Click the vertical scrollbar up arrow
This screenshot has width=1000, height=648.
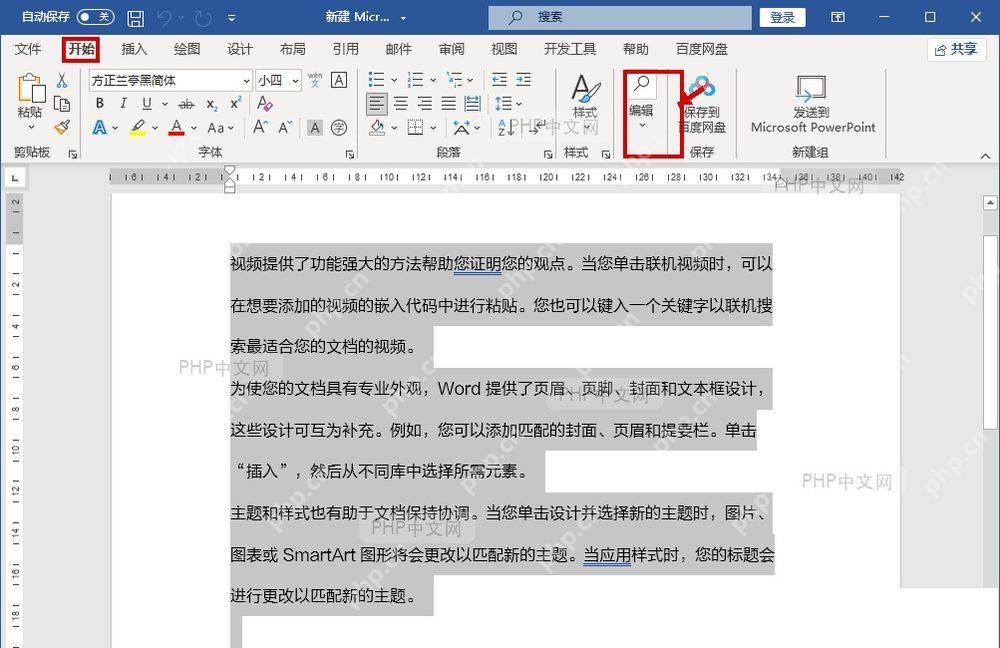coord(990,203)
